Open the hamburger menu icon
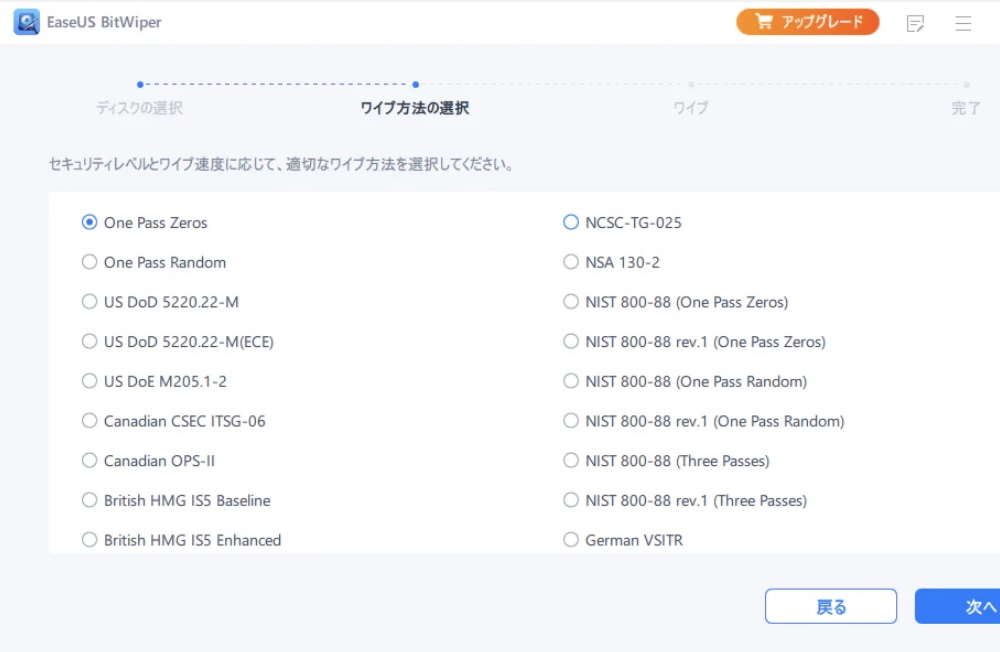The height and width of the screenshot is (652, 1000). [x=962, y=22]
